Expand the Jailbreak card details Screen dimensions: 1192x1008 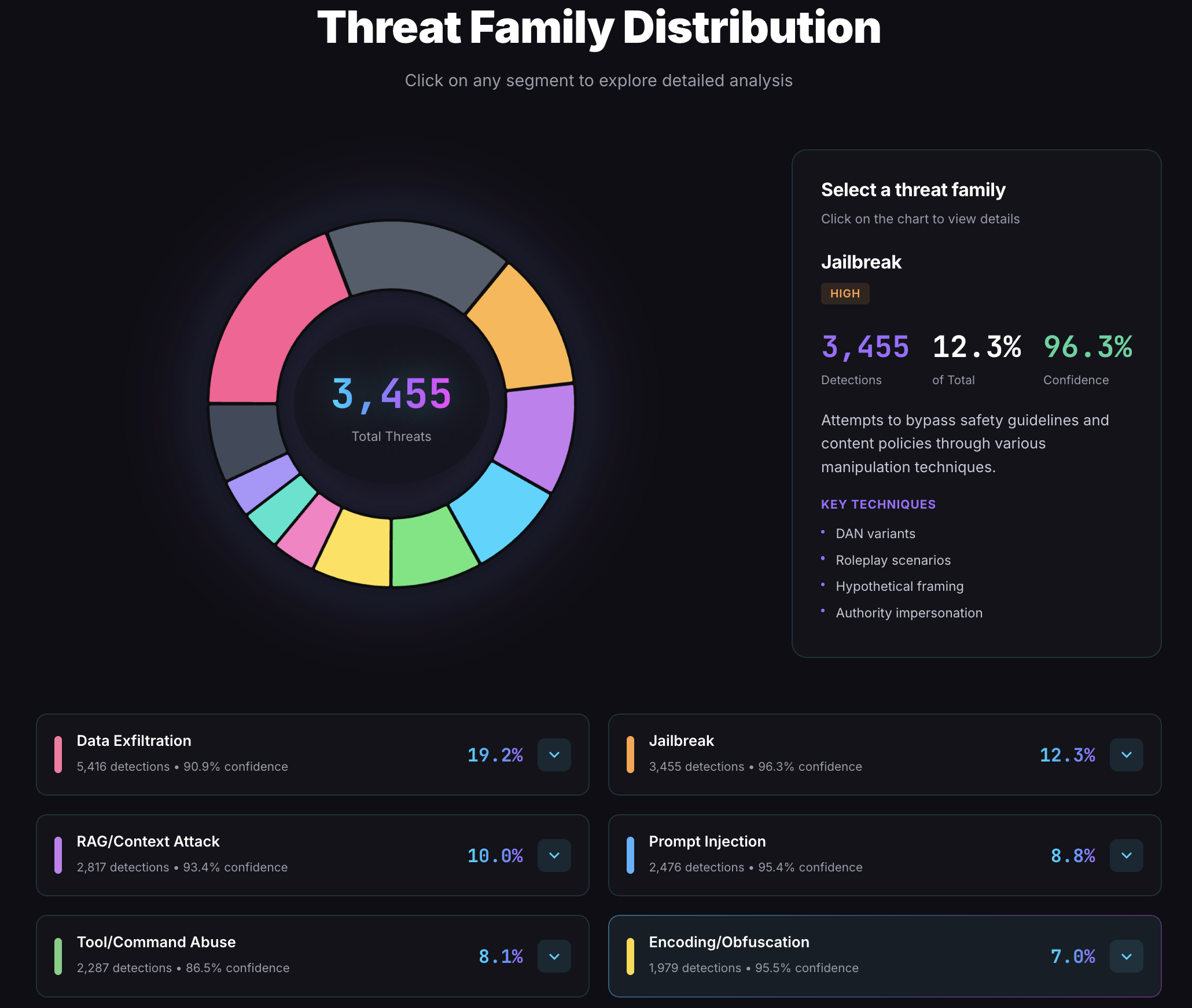(x=1125, y=755)
